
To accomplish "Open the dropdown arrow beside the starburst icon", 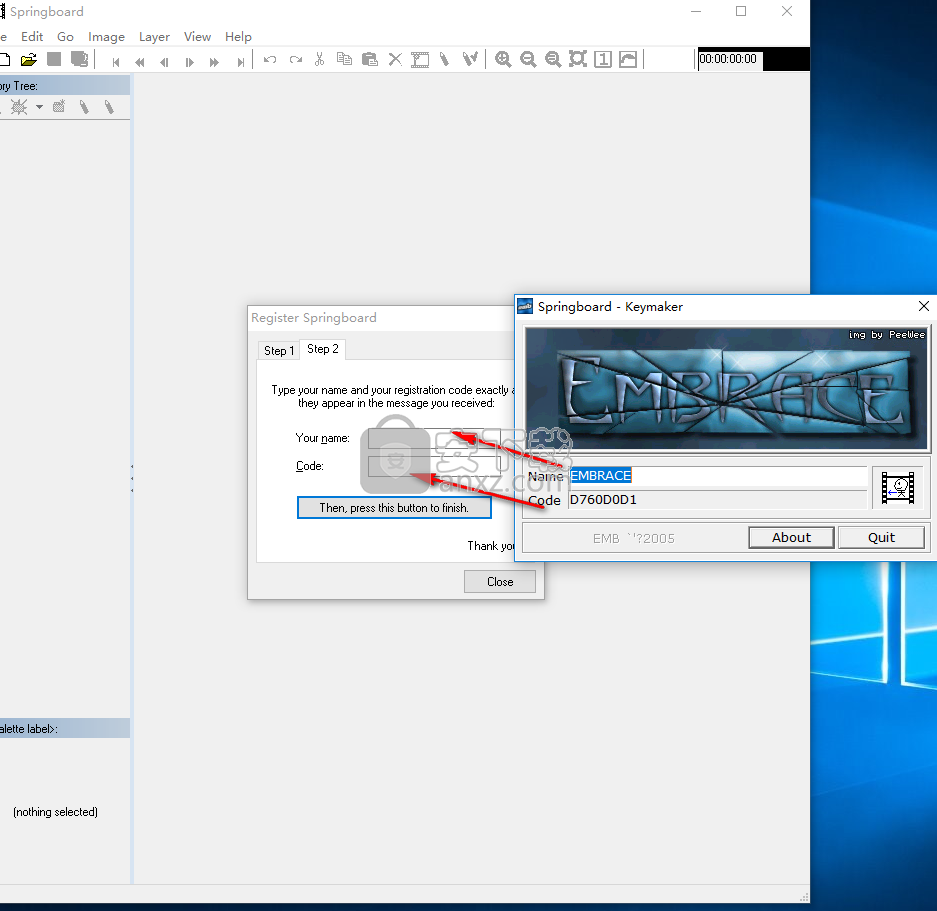I will (x=39, y=107).
